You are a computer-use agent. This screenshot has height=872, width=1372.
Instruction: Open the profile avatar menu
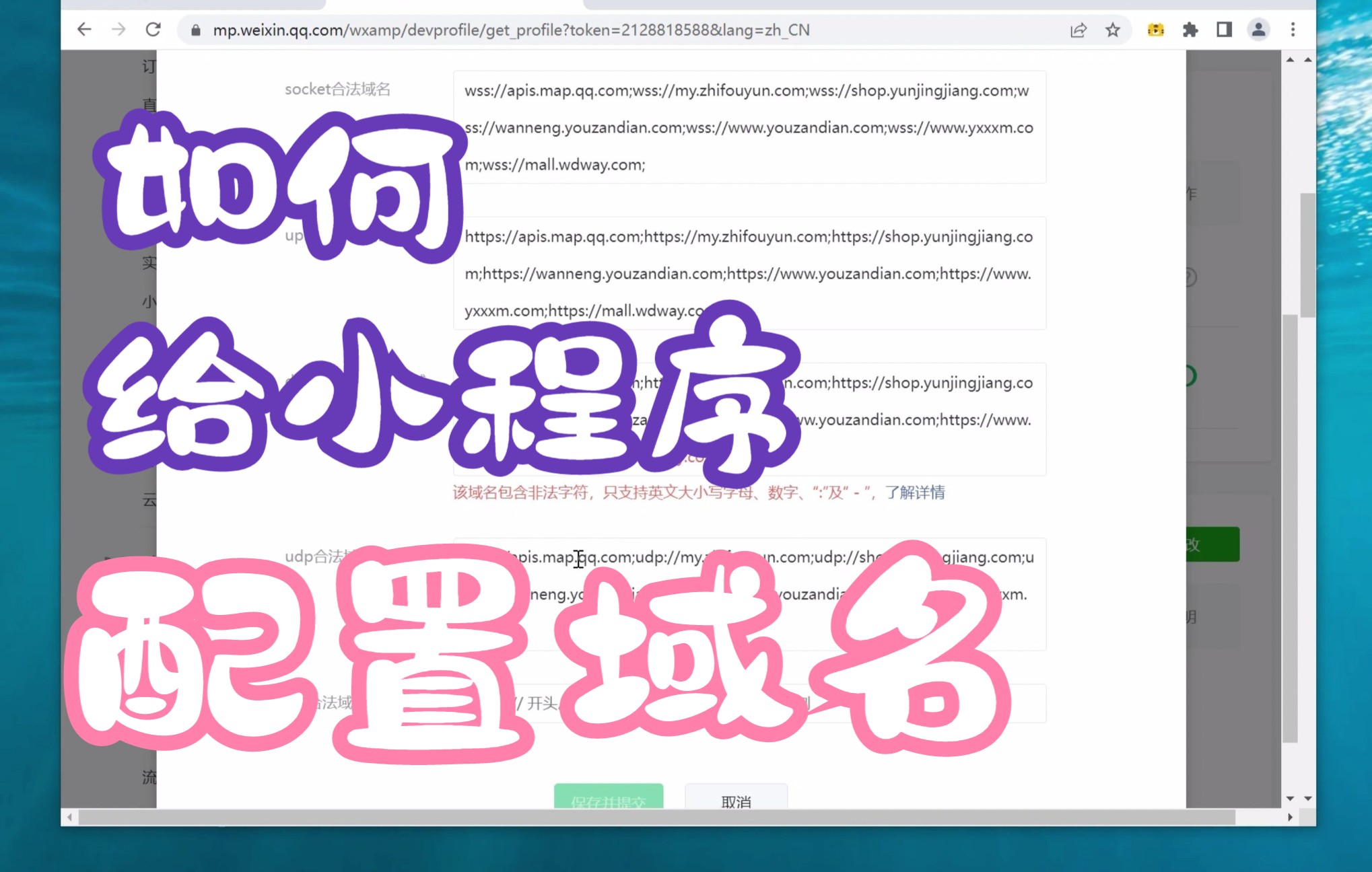pyautogui.click(x=1258, y=30)
